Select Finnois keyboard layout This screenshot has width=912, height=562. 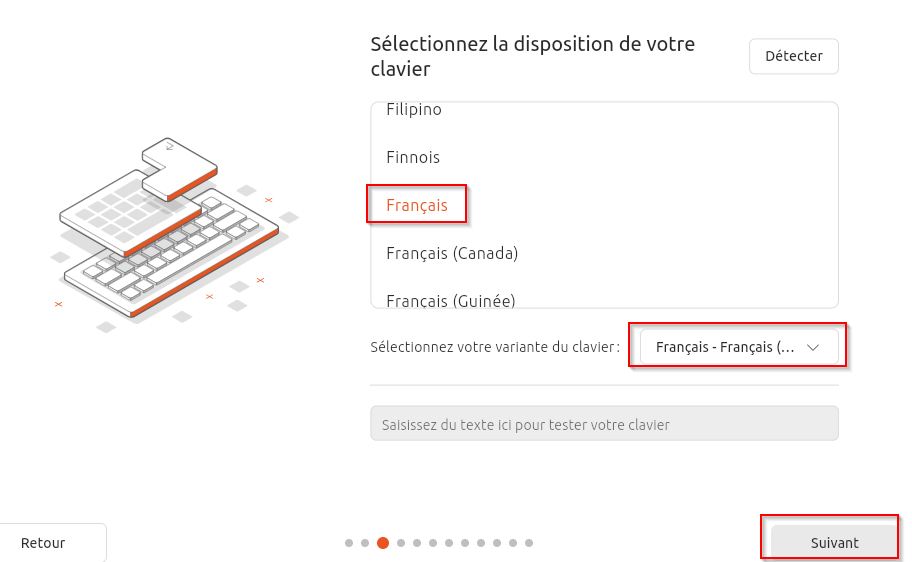point(413,157)
